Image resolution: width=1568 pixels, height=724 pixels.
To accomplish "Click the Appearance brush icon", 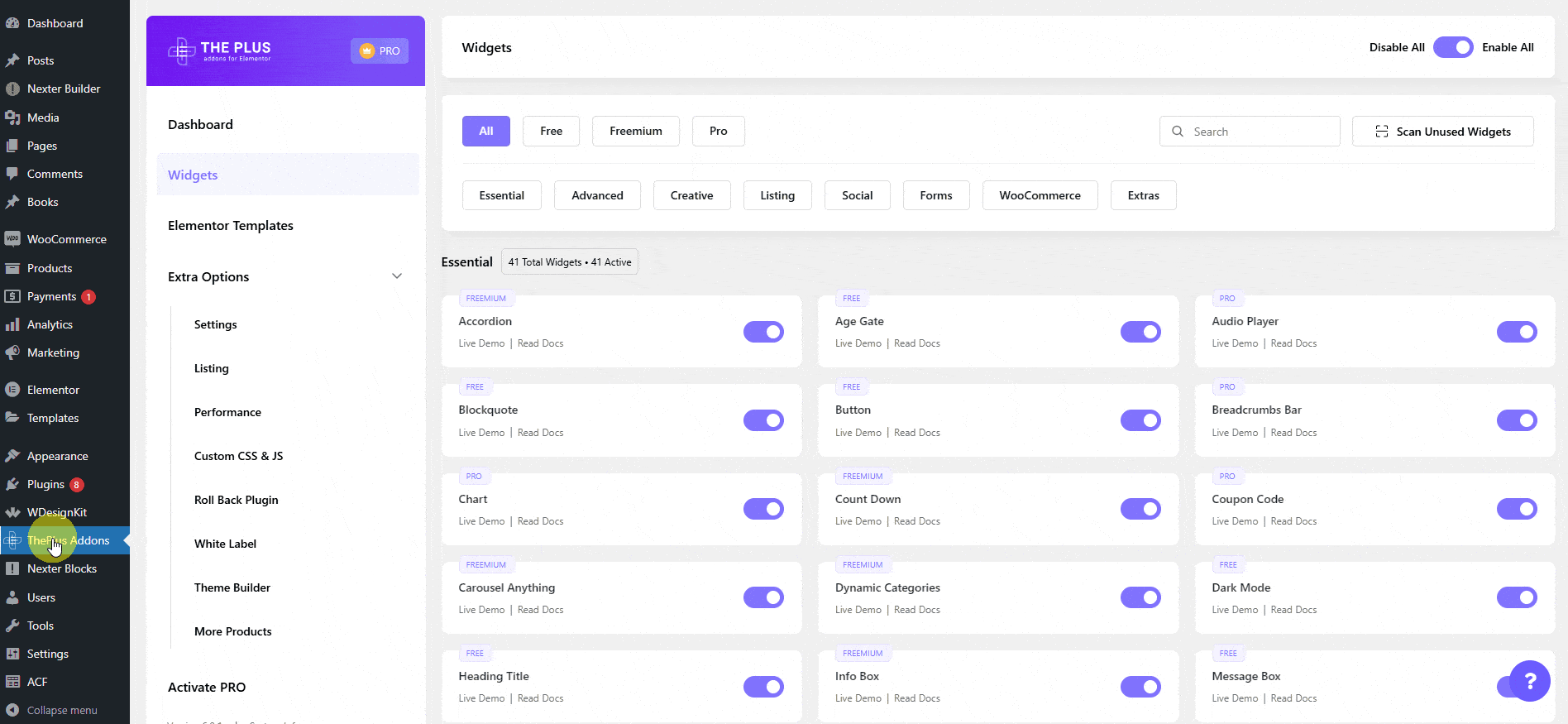I will tap(12, 456).
